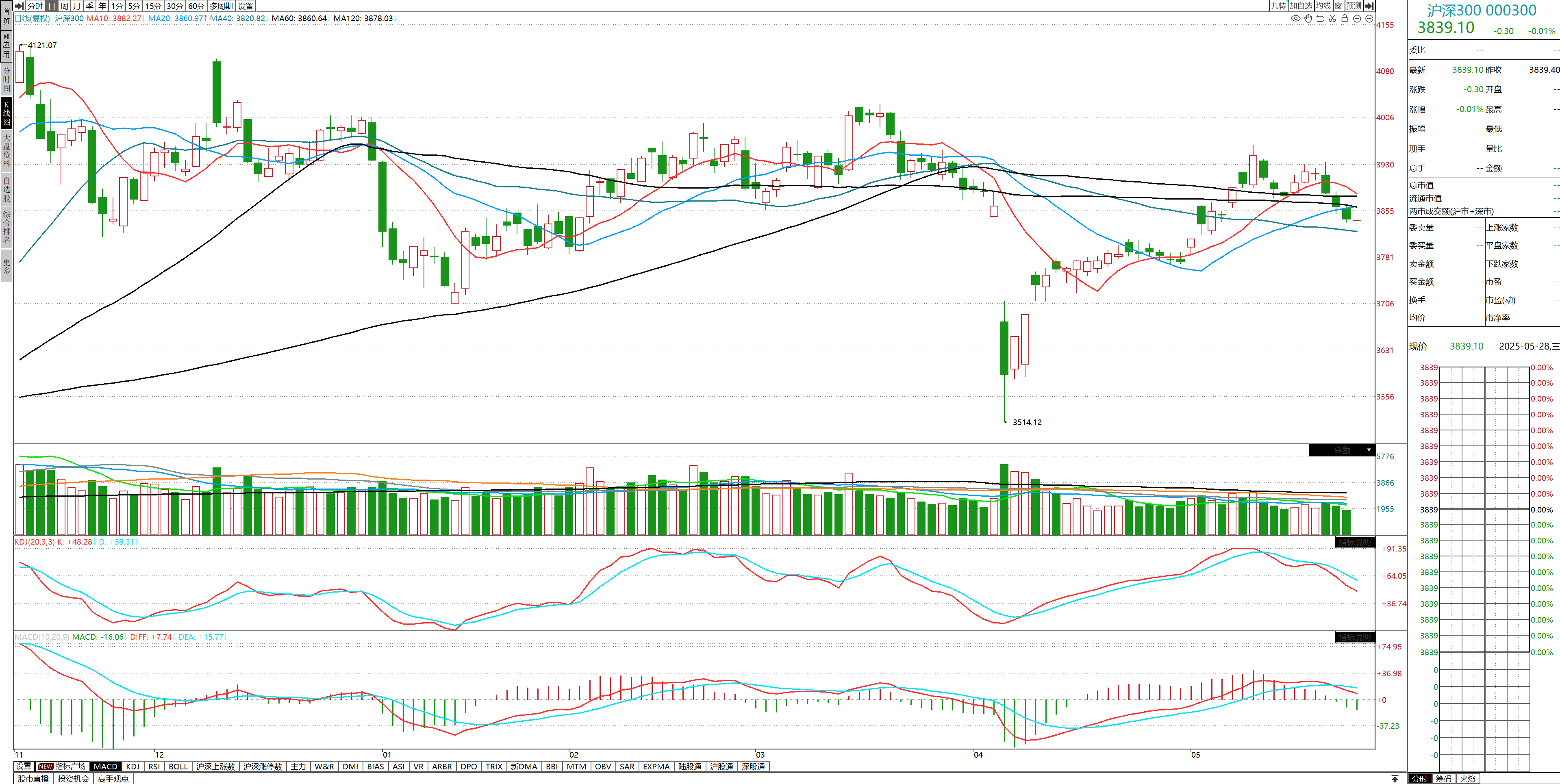Select the 主力 indicator tab
Screen dimensions: 1560x784
tap(298, 767)
